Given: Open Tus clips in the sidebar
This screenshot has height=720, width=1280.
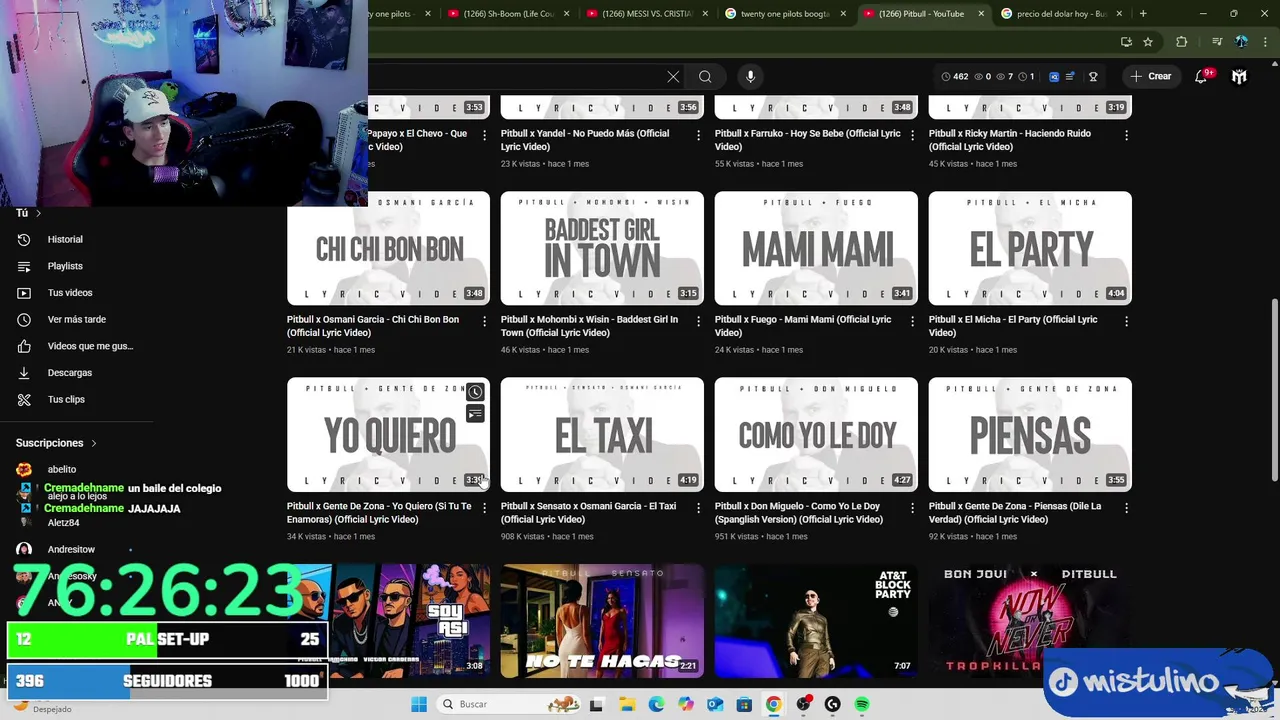Looking at the screenshot, I should pos(66,399).
